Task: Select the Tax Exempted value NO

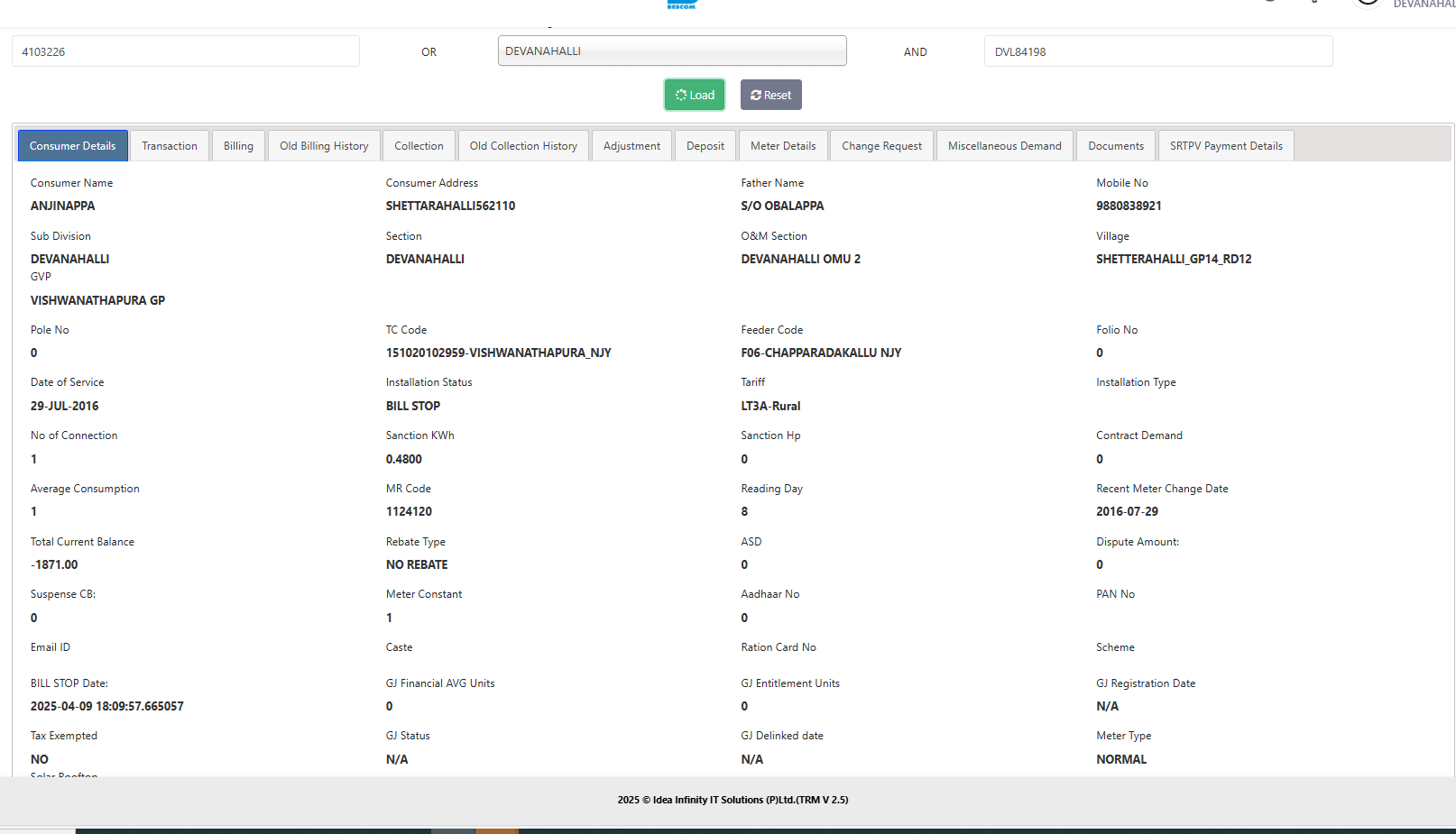Action: (40, 759)
